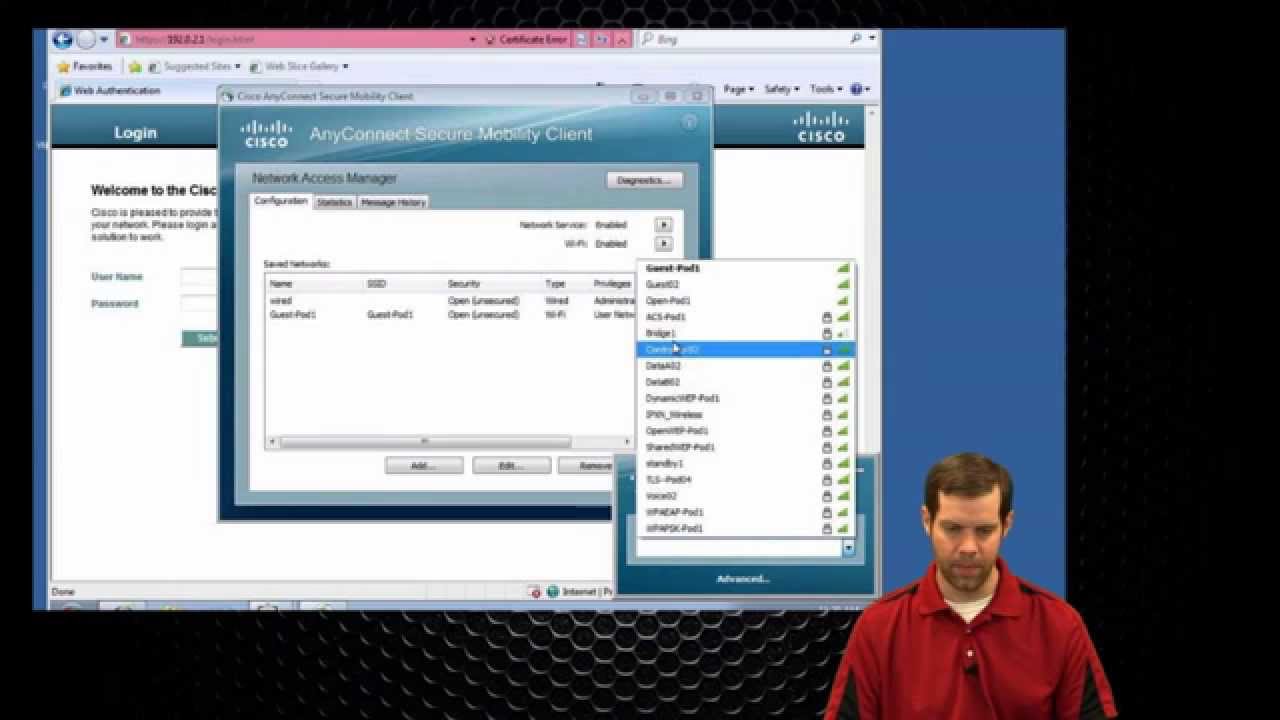
Task: Select ACS-Pod1 in the network dropdown list
Action: [745, 317]
